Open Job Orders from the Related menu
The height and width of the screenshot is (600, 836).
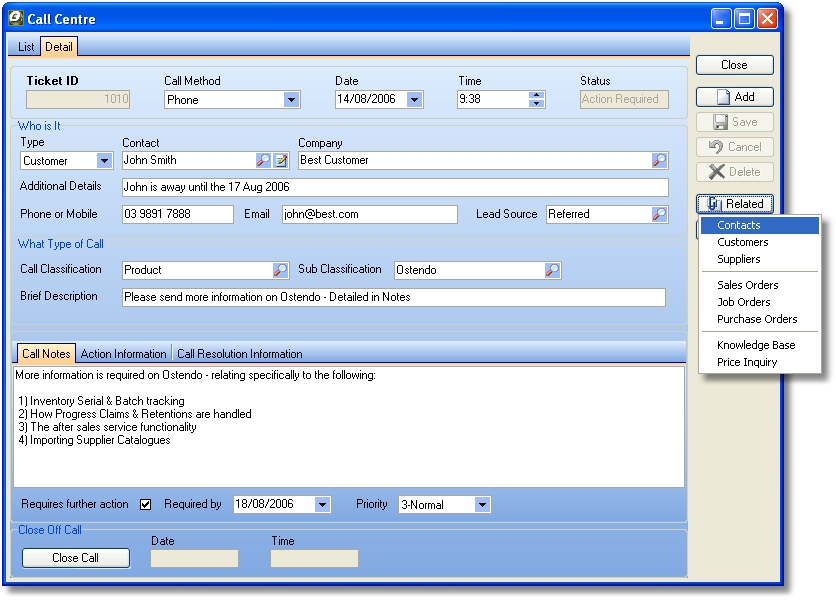tap(760, 302)
